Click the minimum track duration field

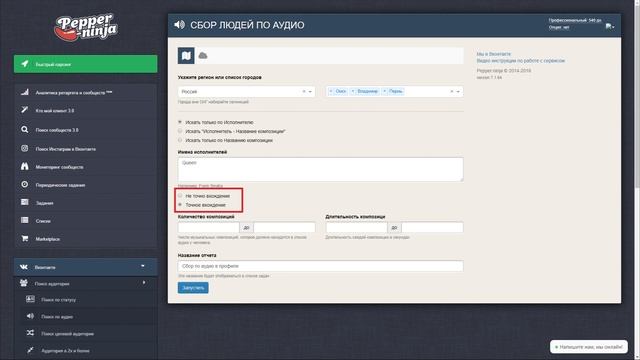(356, 227)
